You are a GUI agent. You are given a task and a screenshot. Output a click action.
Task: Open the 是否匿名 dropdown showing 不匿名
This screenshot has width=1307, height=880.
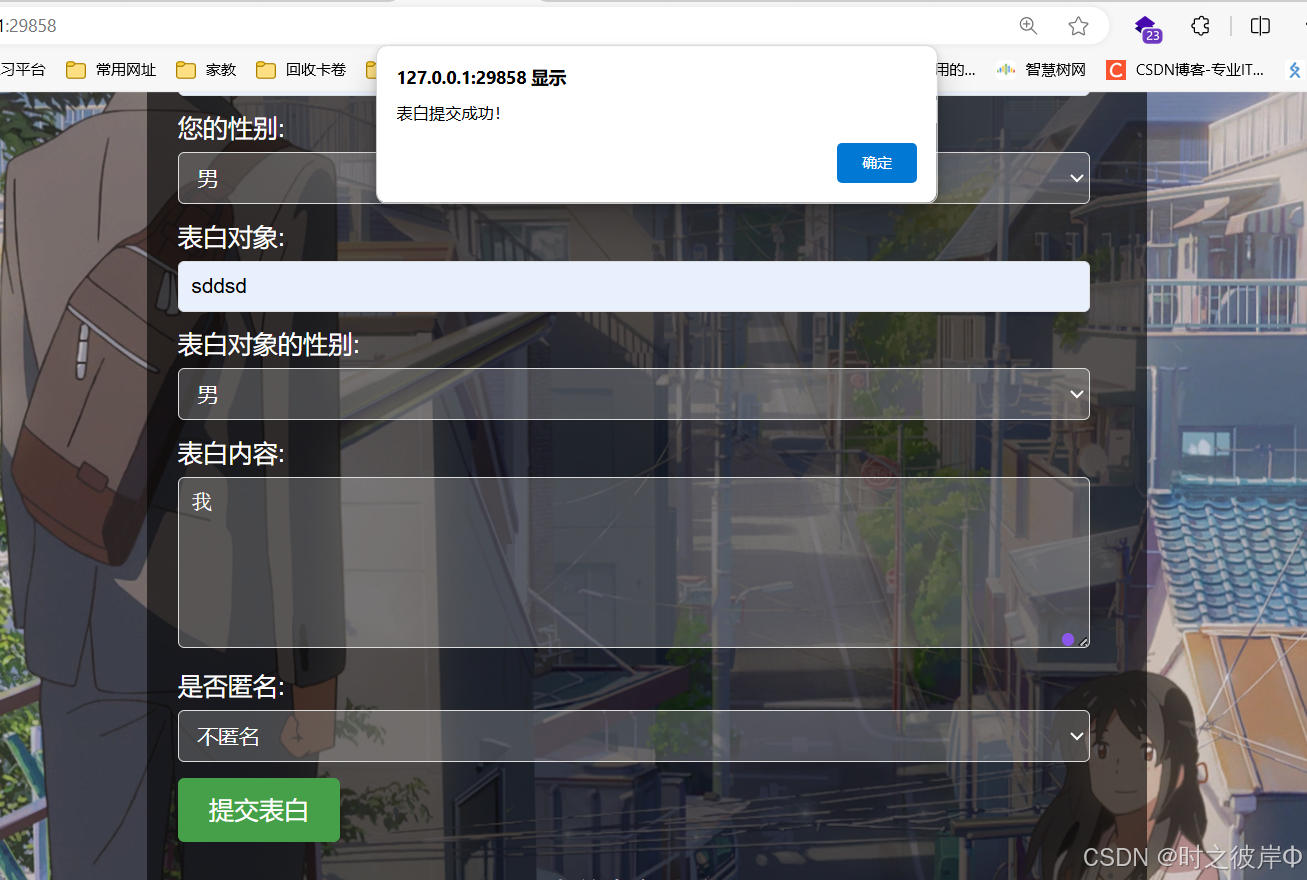pyautogui.click(x=634, y=736)
